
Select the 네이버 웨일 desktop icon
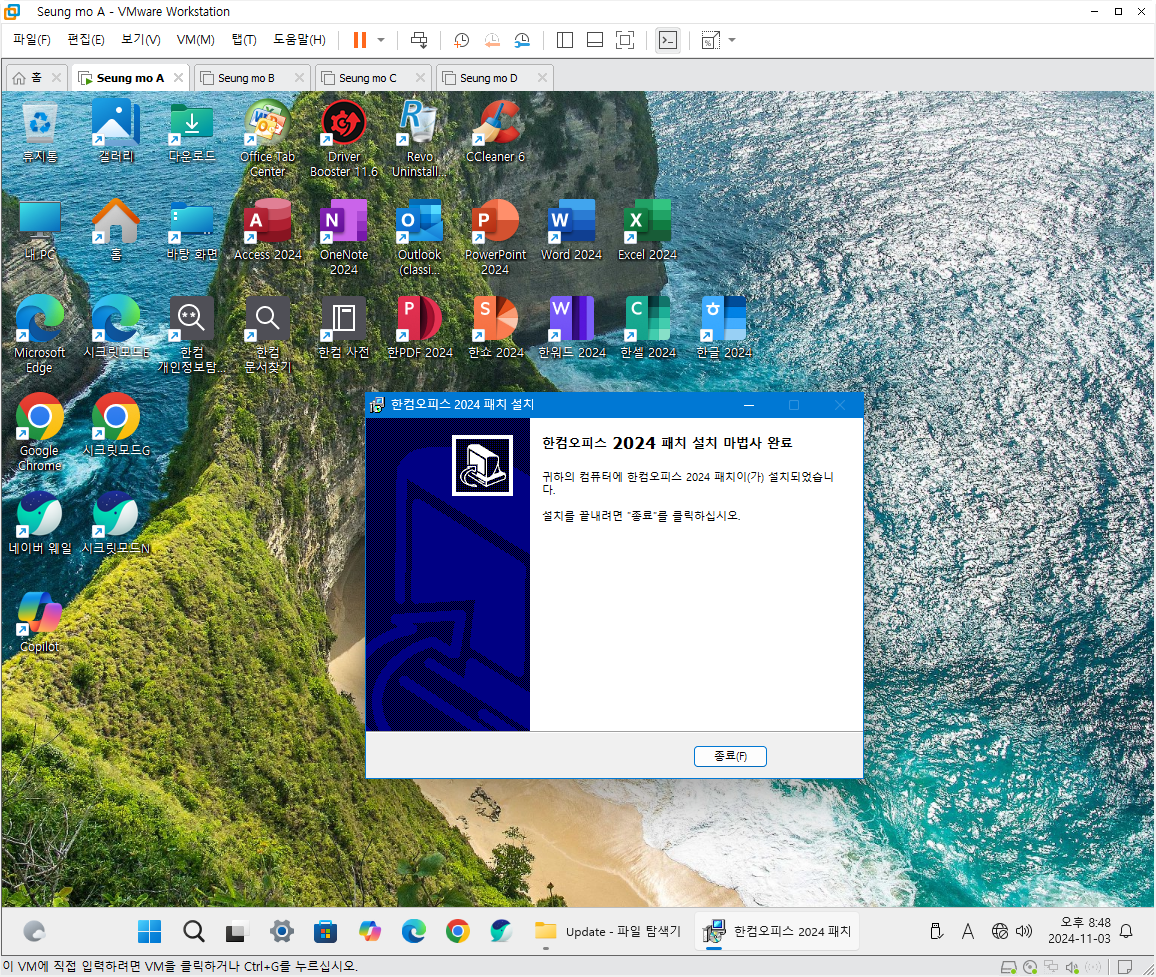[40, 524]
